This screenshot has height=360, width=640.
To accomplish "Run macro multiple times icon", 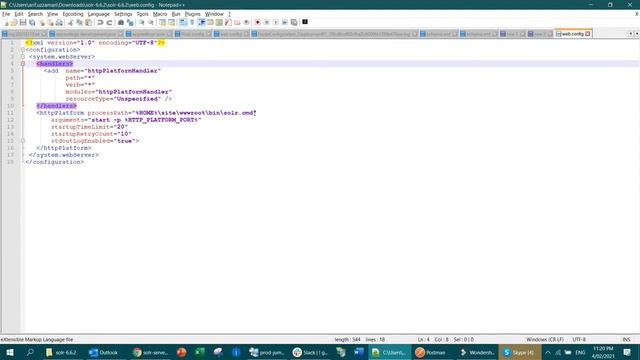I will click(x=284, y=22).
